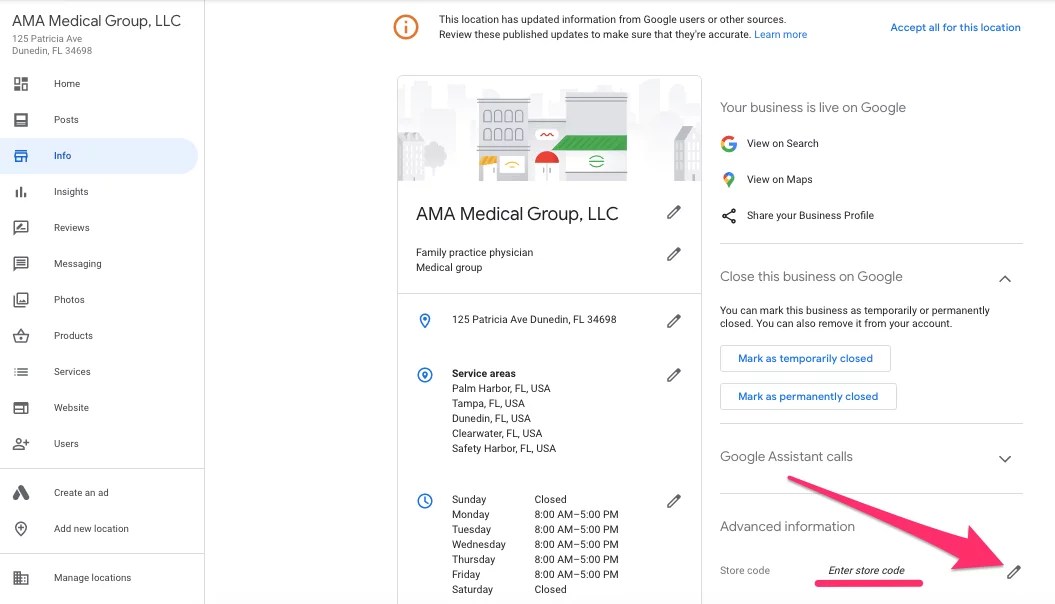This screenshot has width=1055, height=604.
Task: Open the Home menu item
Action: point(67,83)
